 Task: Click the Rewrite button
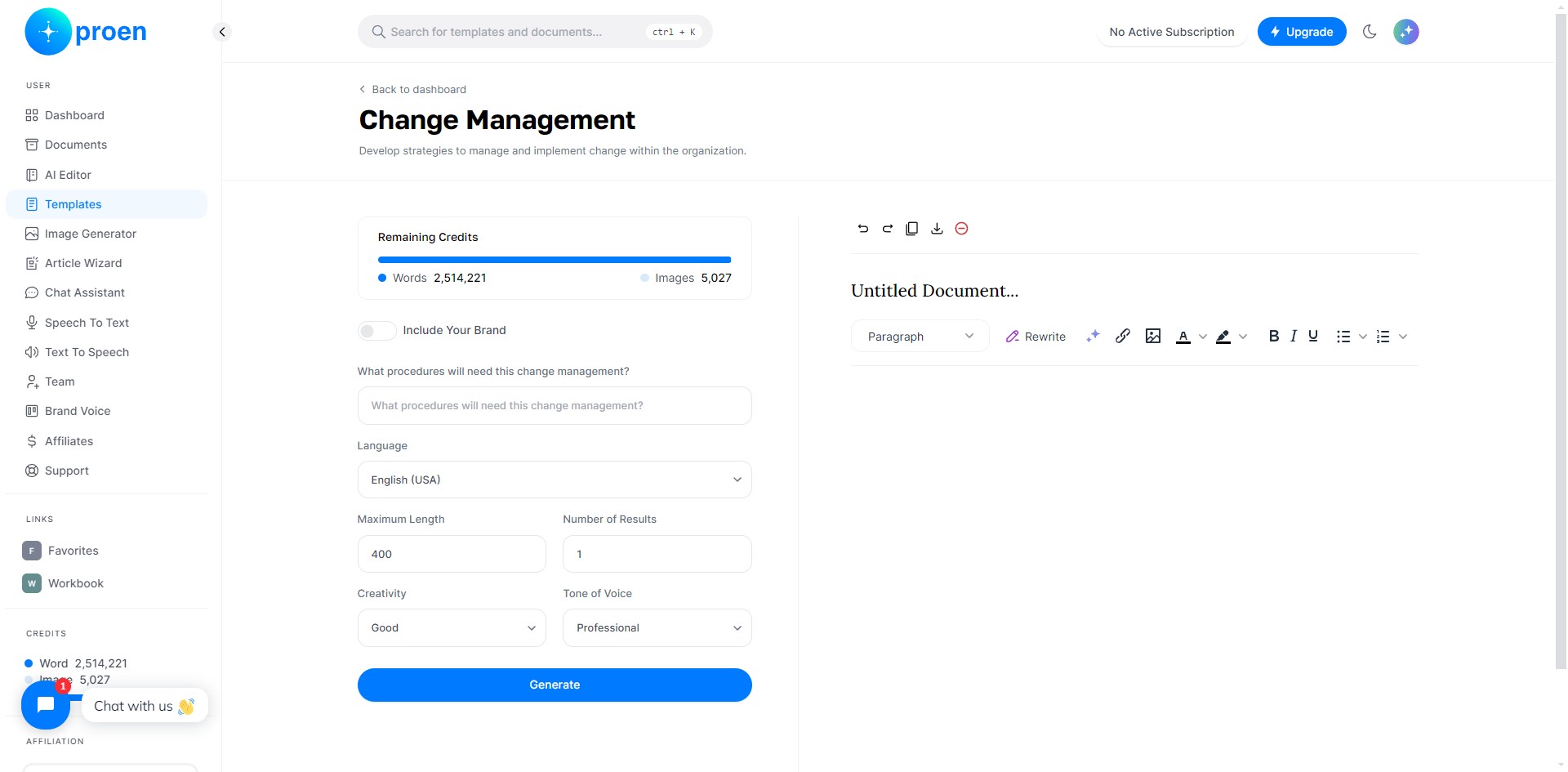1036,337
